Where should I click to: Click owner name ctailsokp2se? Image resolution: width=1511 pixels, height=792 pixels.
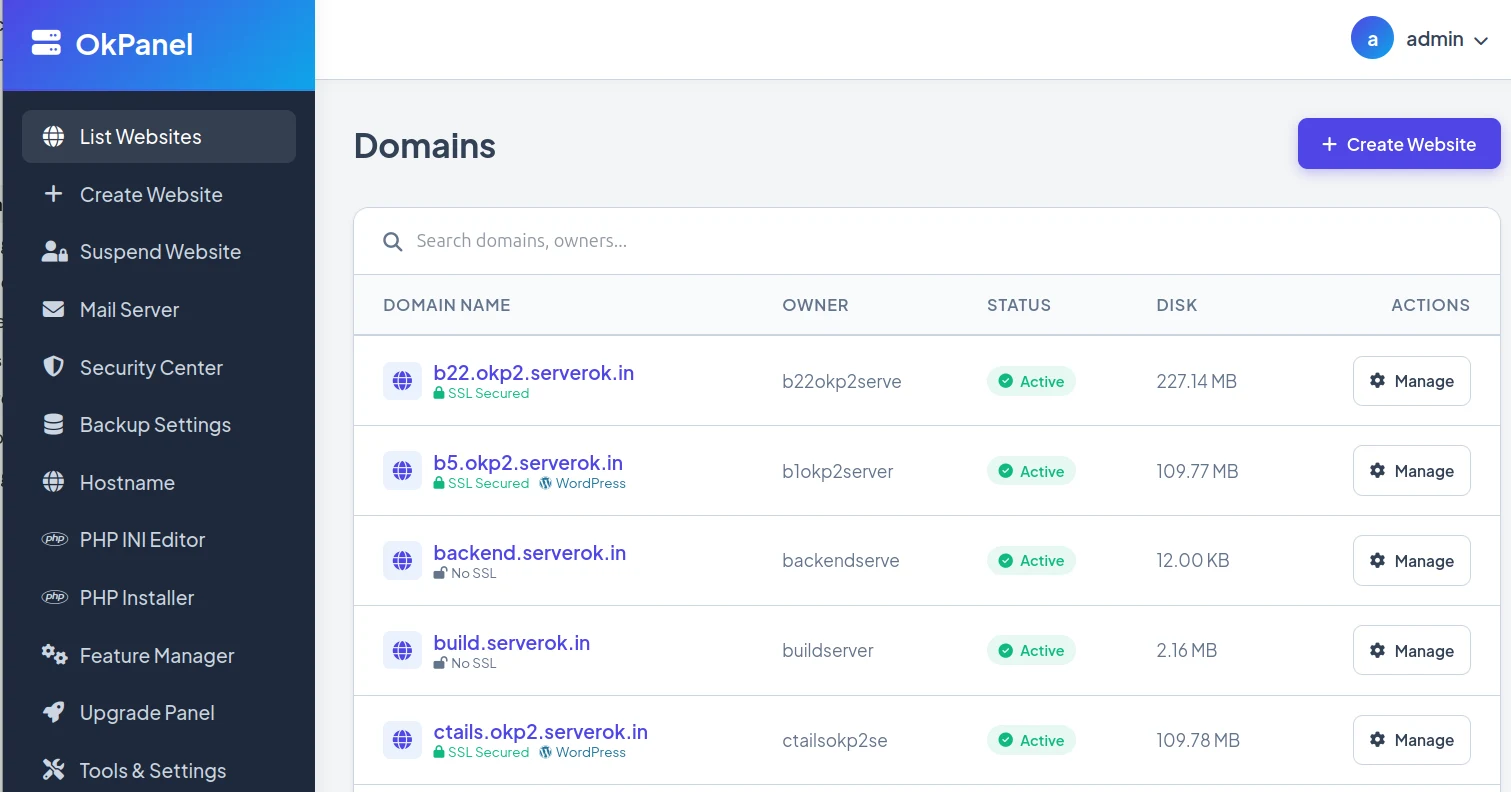834,740
